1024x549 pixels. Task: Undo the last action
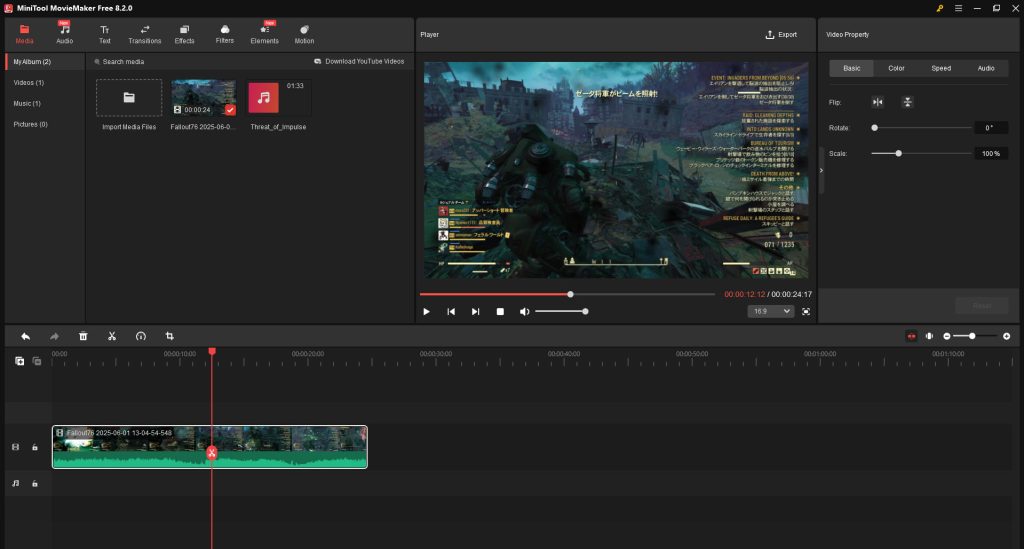(25, 336)
